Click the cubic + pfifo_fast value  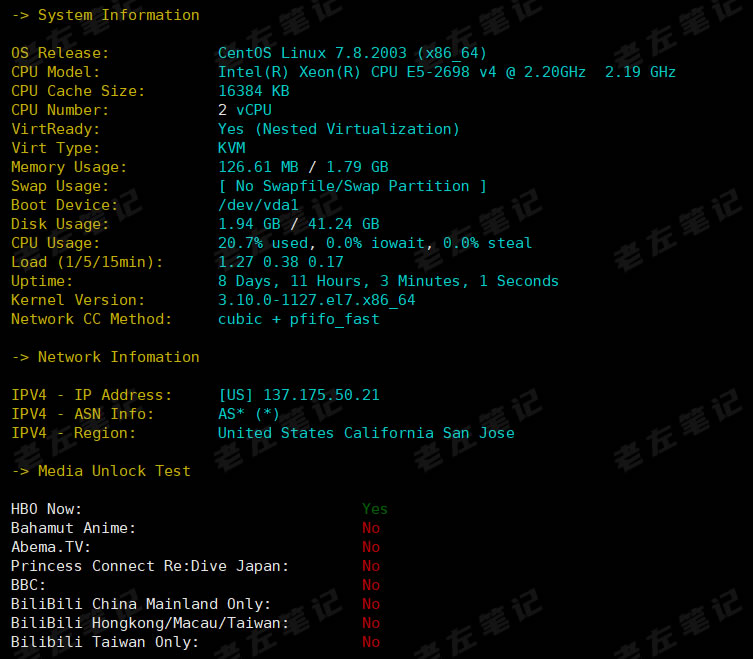tap(298, 319)
